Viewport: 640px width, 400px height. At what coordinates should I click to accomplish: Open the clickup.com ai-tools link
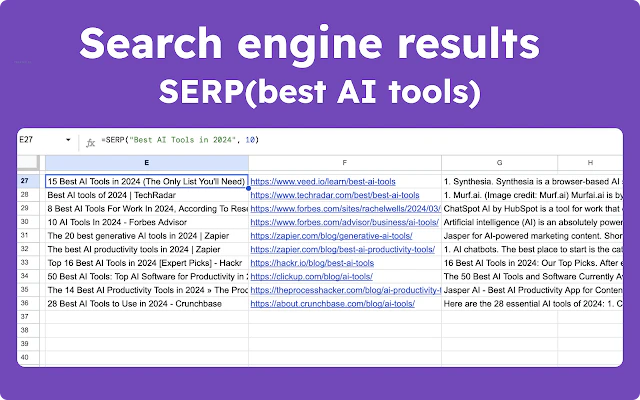coord(311,277)
